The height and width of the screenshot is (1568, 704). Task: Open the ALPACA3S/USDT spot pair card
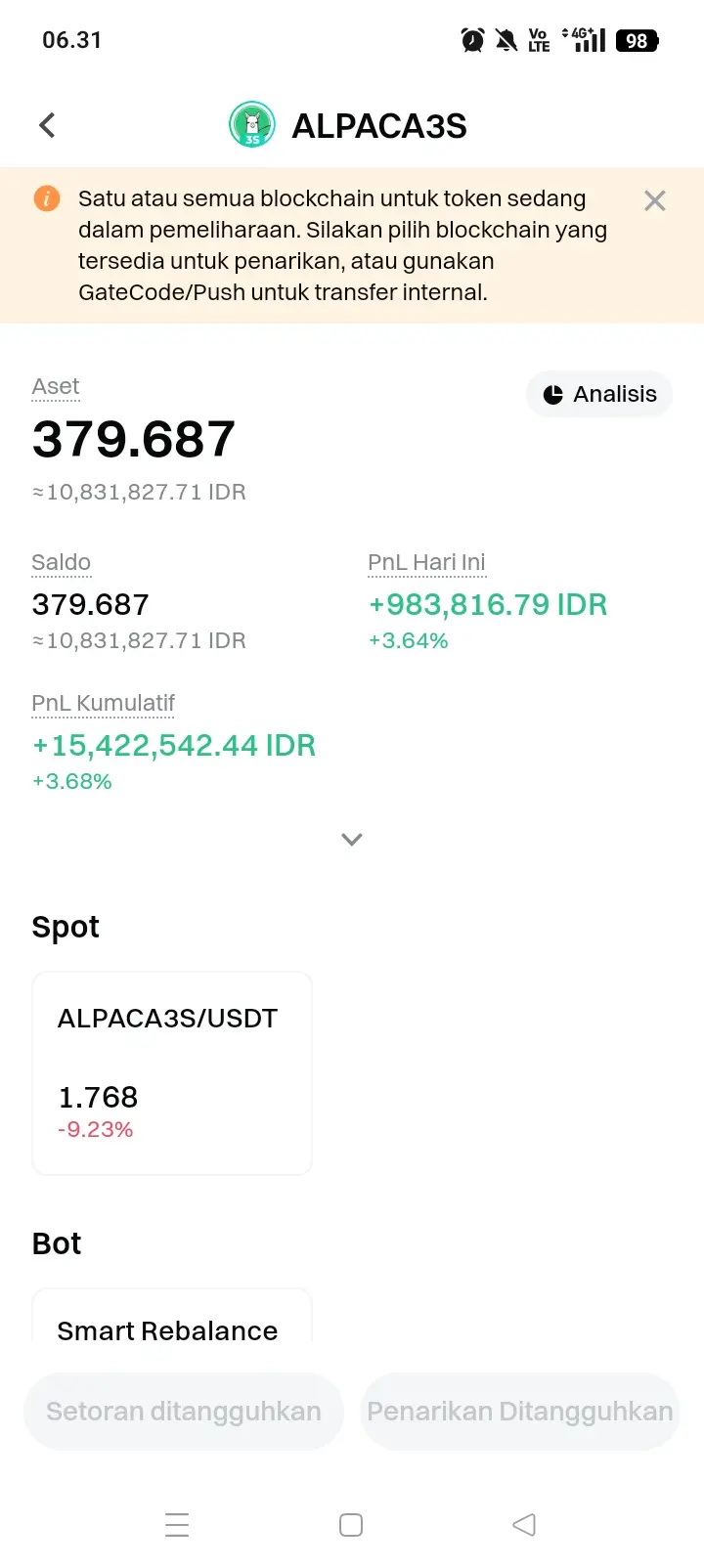click(172, 1072)
